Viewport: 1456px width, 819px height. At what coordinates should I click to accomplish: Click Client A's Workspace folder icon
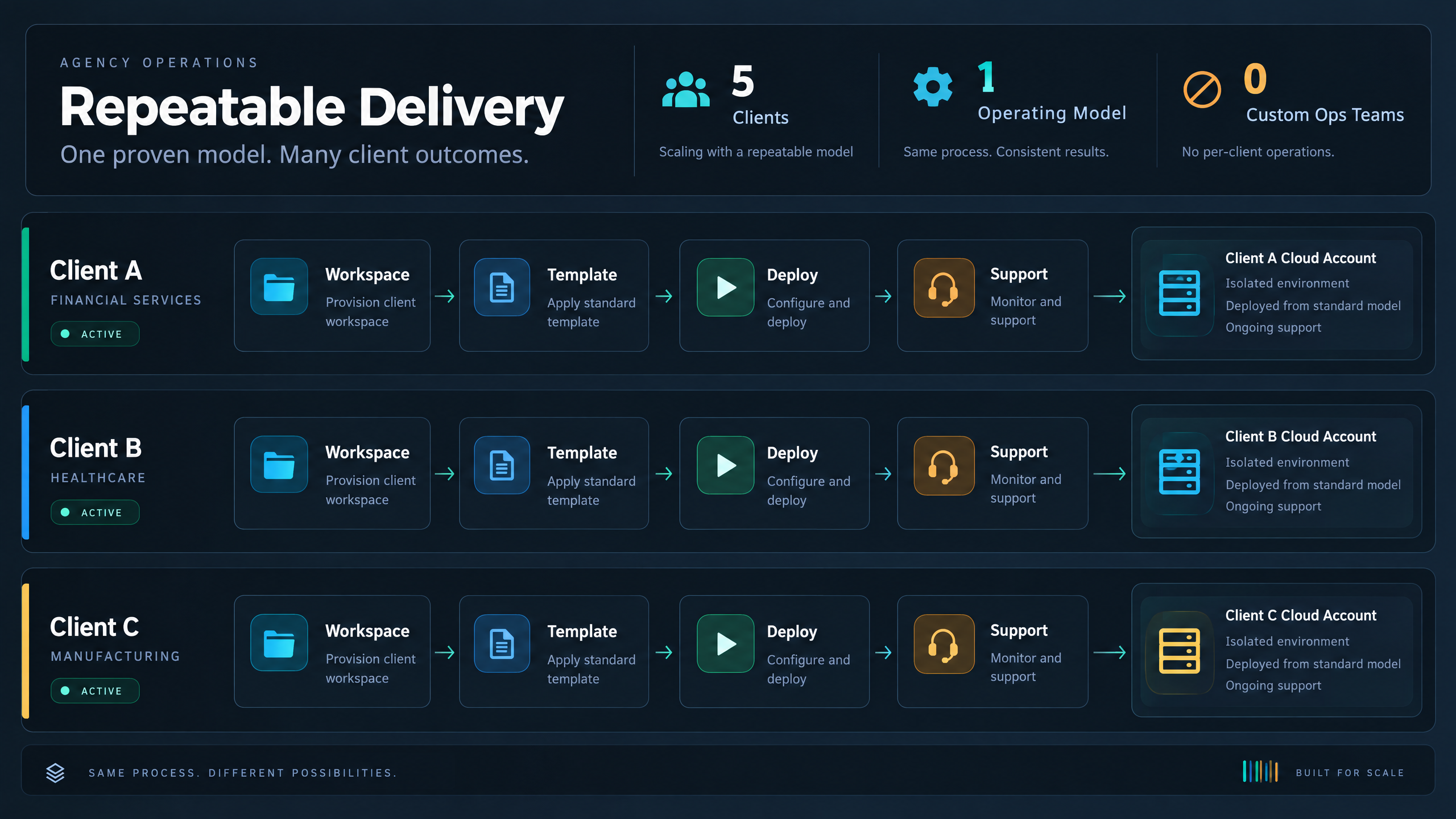pyautogui.click(x=279, y=287)
